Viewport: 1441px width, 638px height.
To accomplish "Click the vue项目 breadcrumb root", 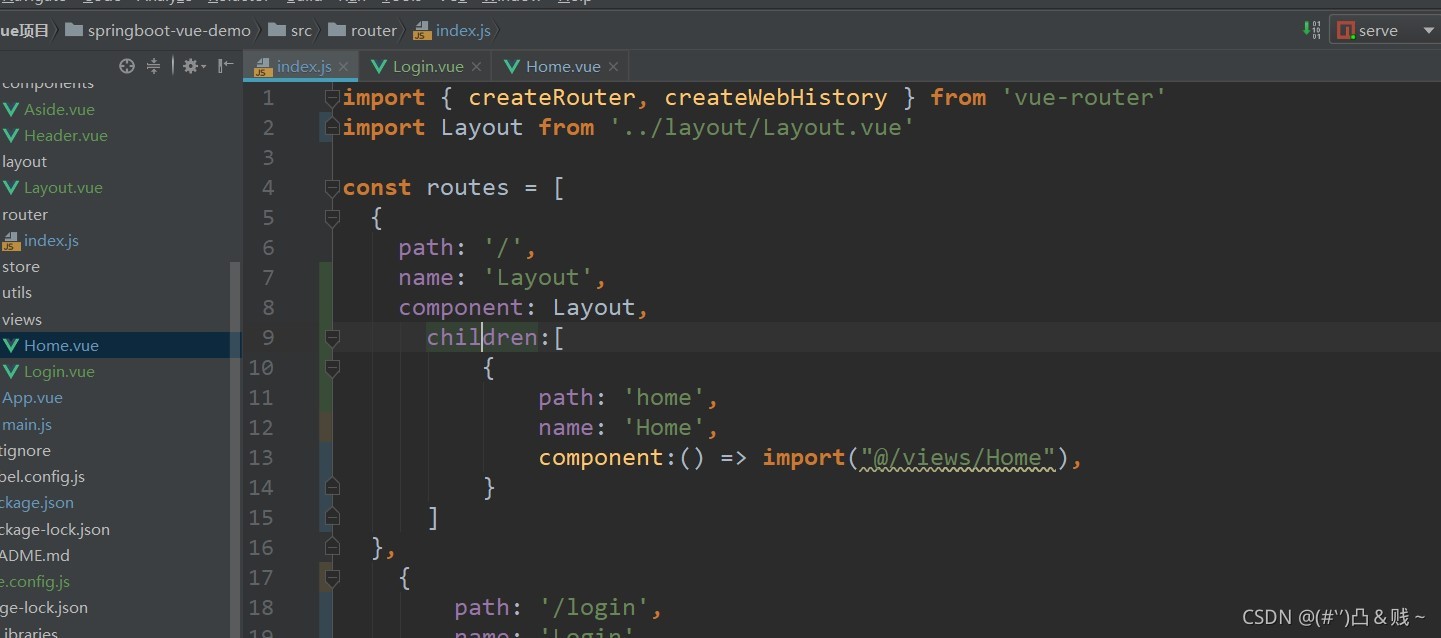I will pyautogui.click(x=24, y=30).
